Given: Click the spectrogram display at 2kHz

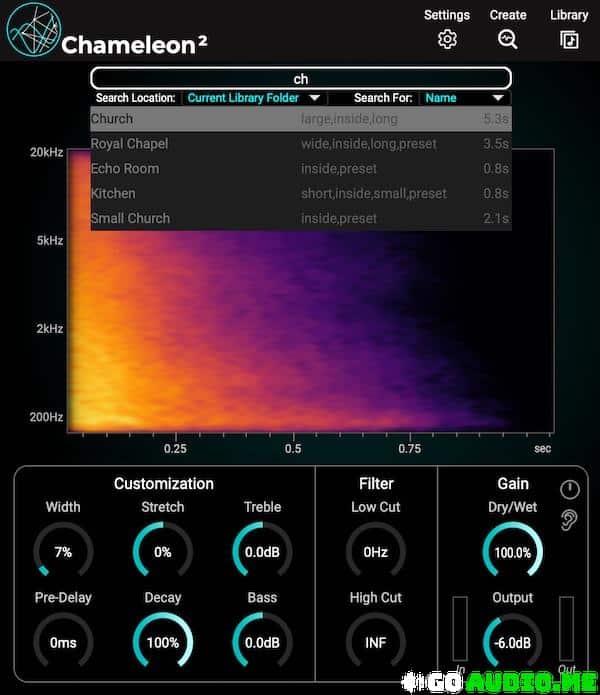Looking at the screenshot, I should (310, 328).
